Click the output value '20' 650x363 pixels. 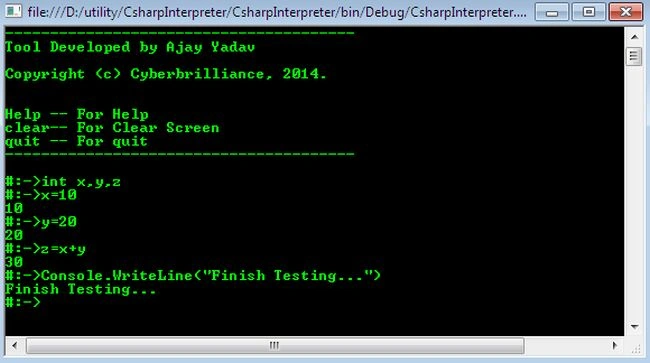click(x=14, y=235)
